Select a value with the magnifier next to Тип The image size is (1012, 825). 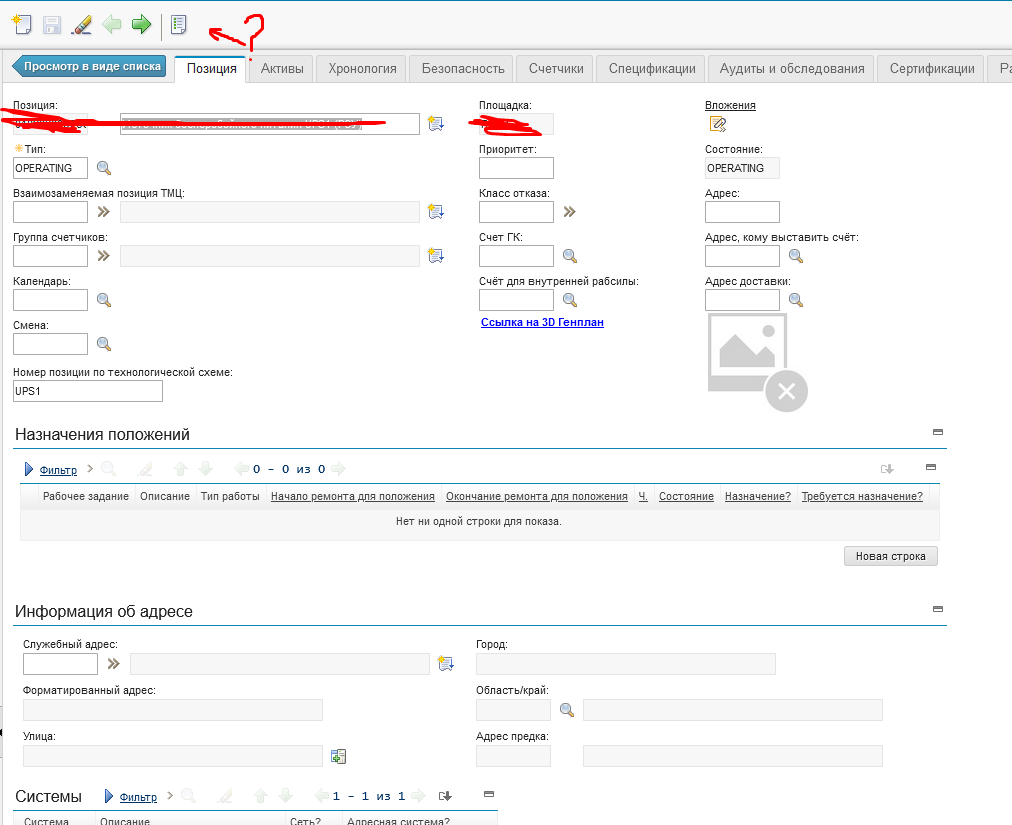[103, 168]
